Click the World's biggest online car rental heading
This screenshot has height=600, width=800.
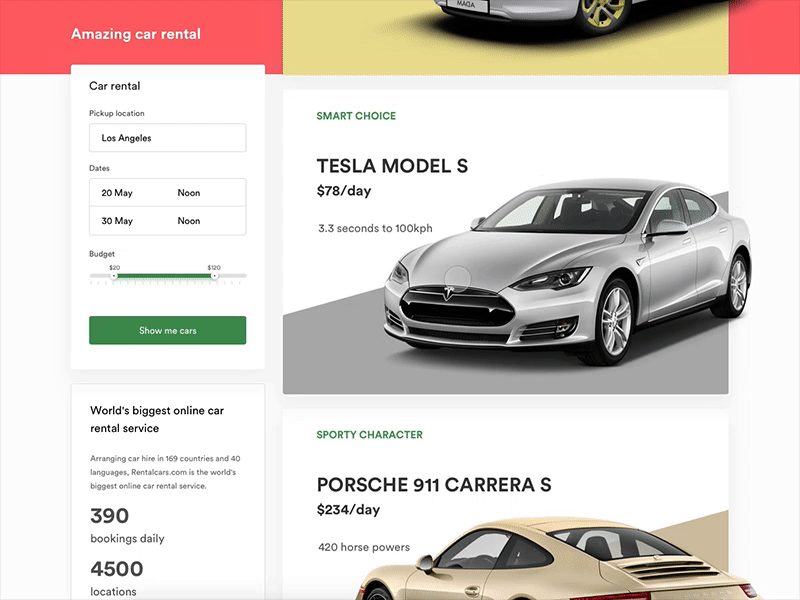tap(157, 419)
